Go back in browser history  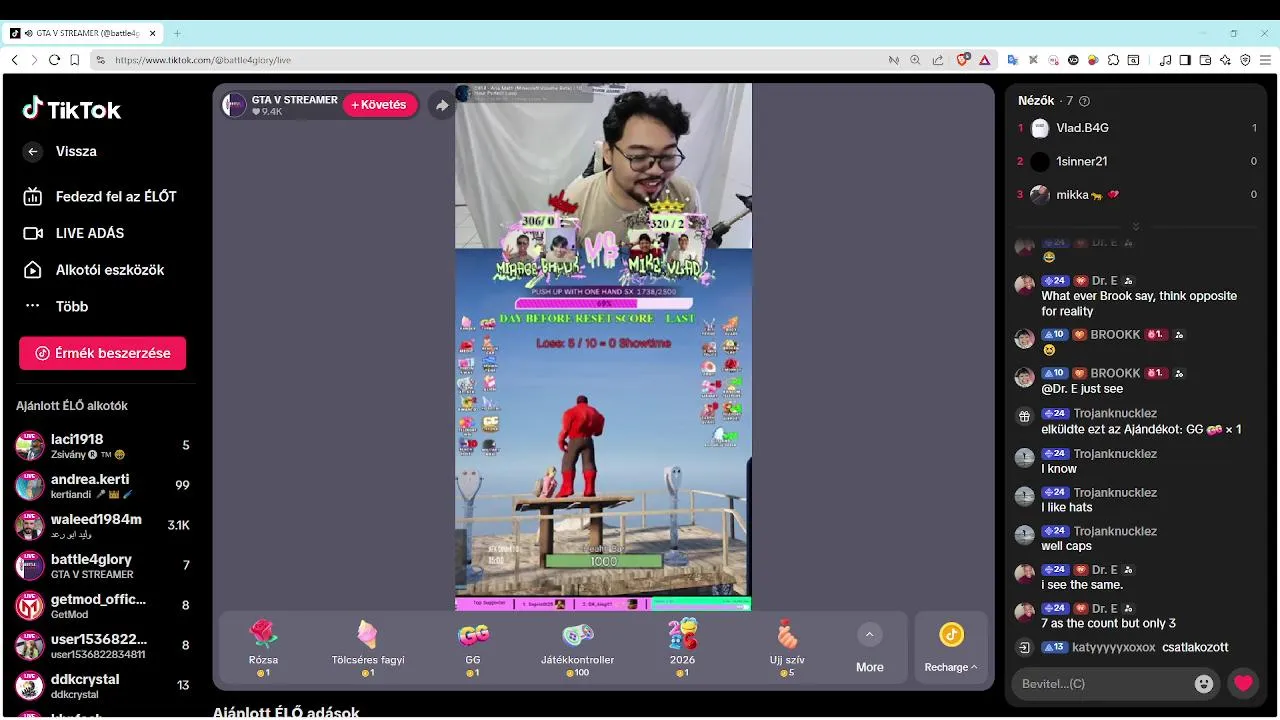(x=14, y=60)
